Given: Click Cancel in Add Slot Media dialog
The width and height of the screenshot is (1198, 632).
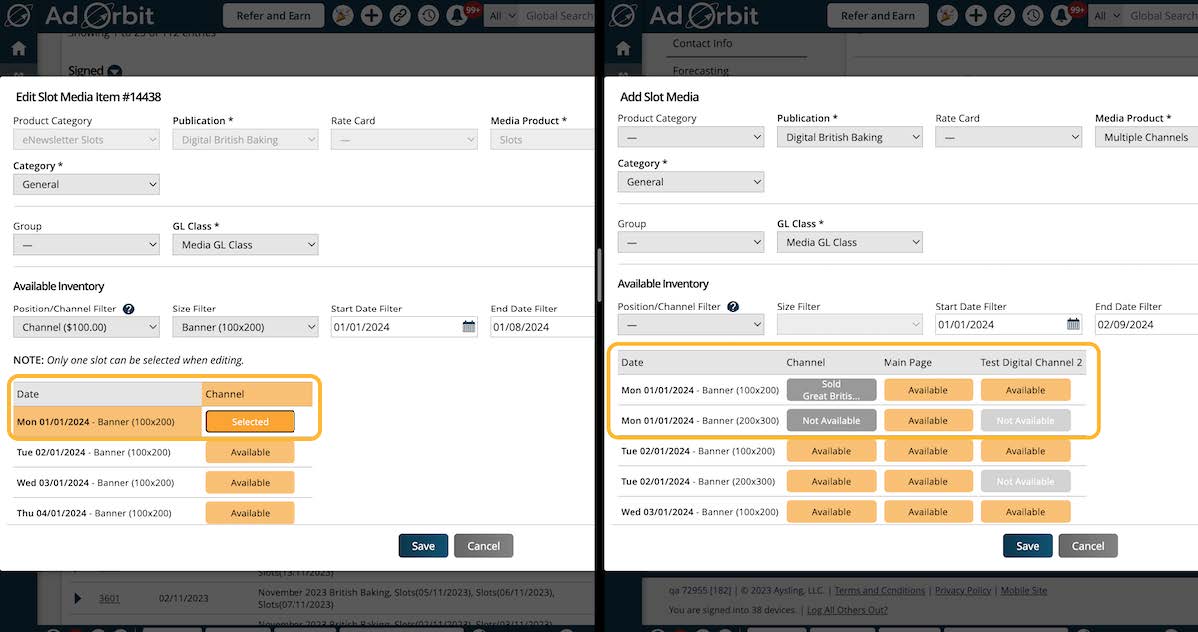Looking at the screenshot, I should [1088, 546].
